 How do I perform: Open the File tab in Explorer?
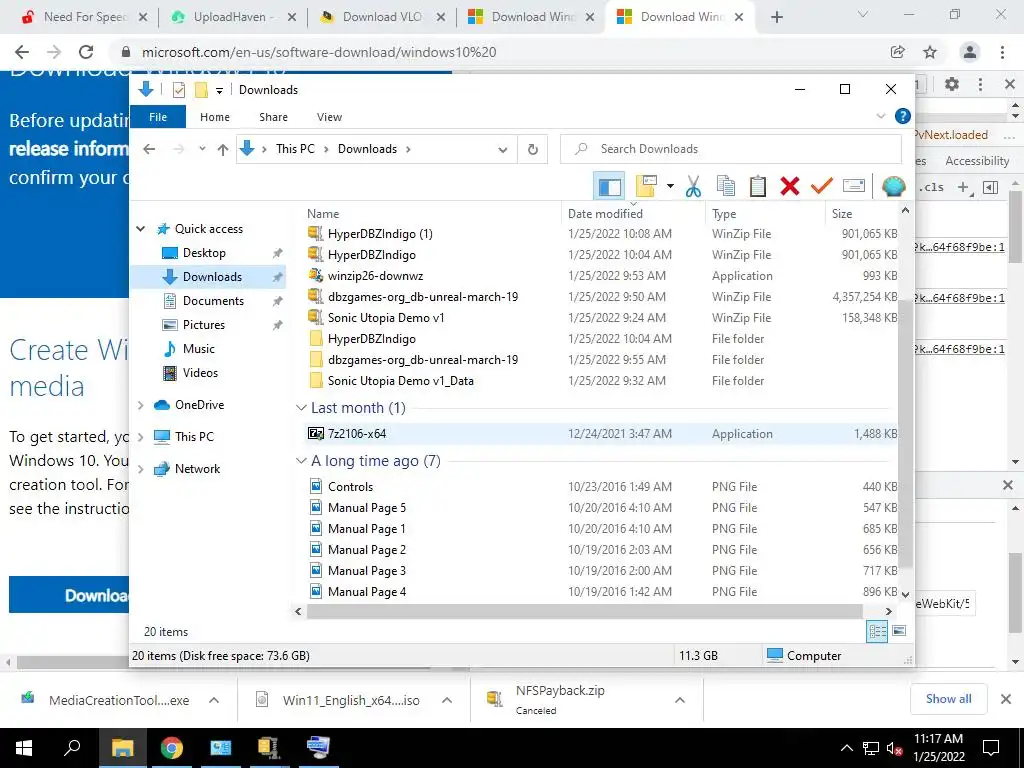[x=158, y=117]
